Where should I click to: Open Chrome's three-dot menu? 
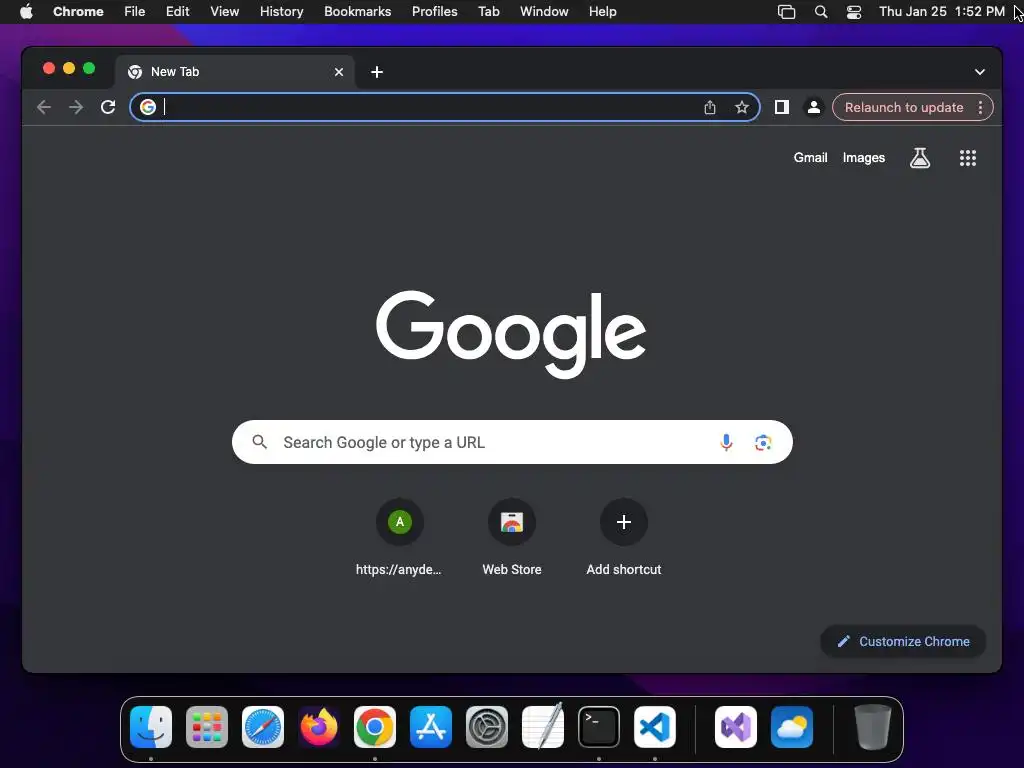pos(980,107)
